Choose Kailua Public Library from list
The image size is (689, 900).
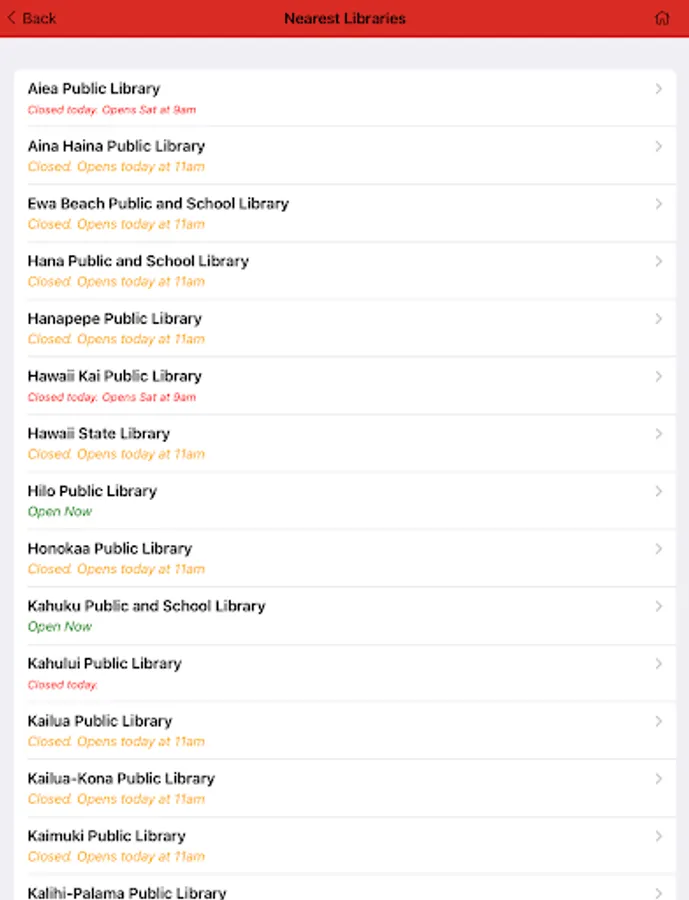pos(100,721)
